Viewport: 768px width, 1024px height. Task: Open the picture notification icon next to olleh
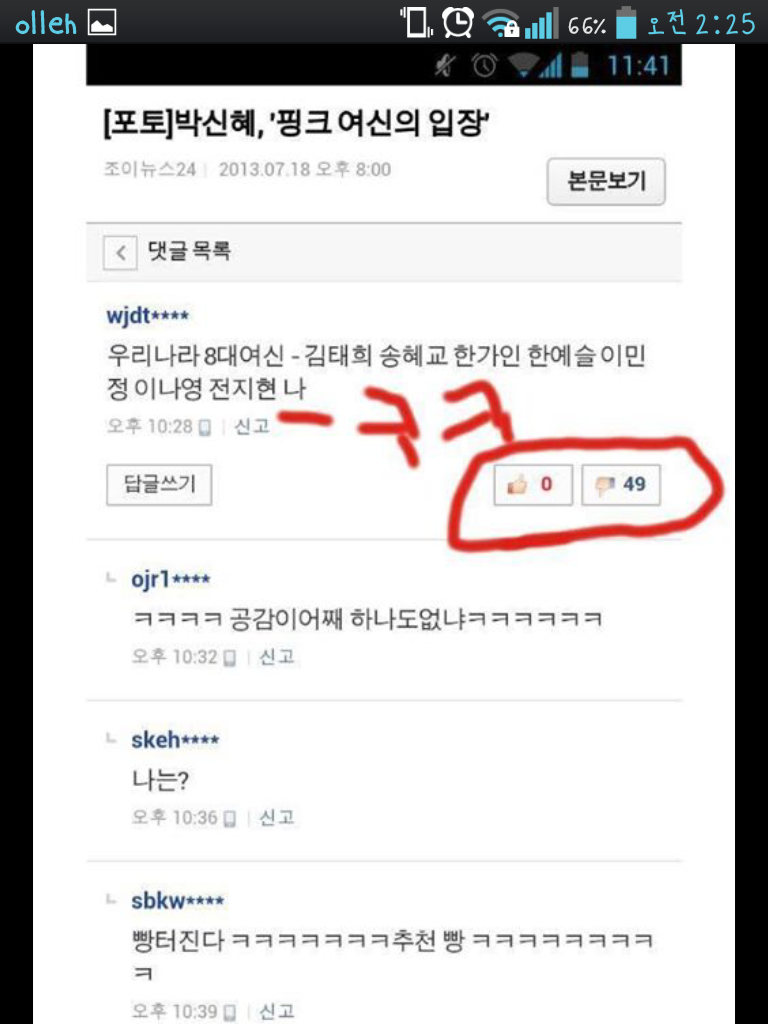point(102,23)
